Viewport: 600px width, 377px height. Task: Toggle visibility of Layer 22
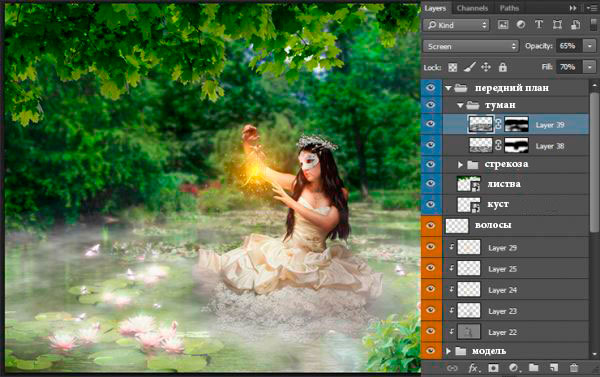click(x=430, y=331)
